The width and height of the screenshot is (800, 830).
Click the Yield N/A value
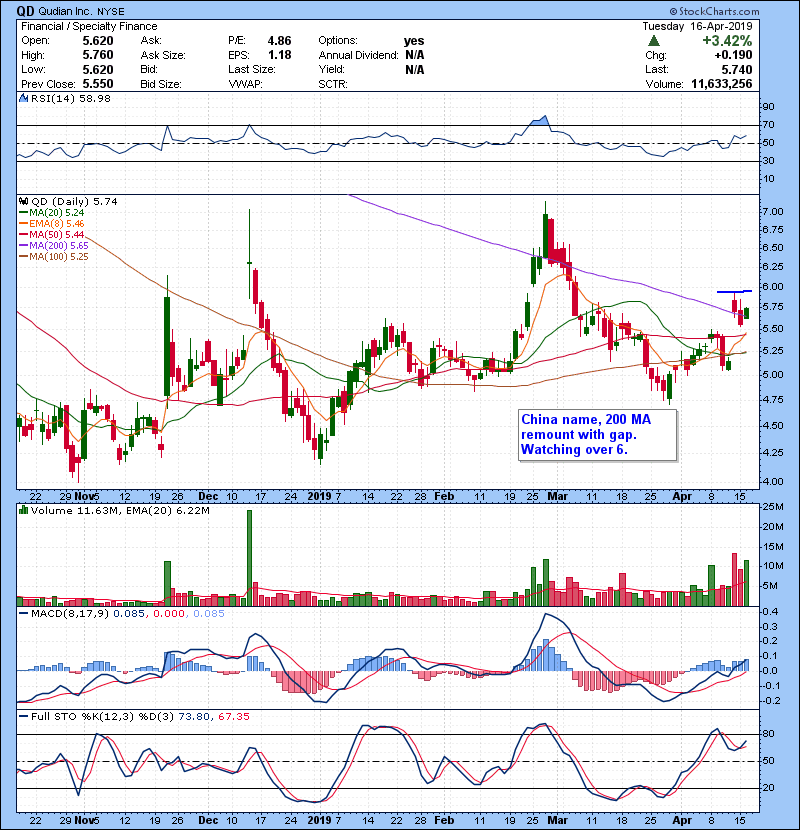[415, 69]
